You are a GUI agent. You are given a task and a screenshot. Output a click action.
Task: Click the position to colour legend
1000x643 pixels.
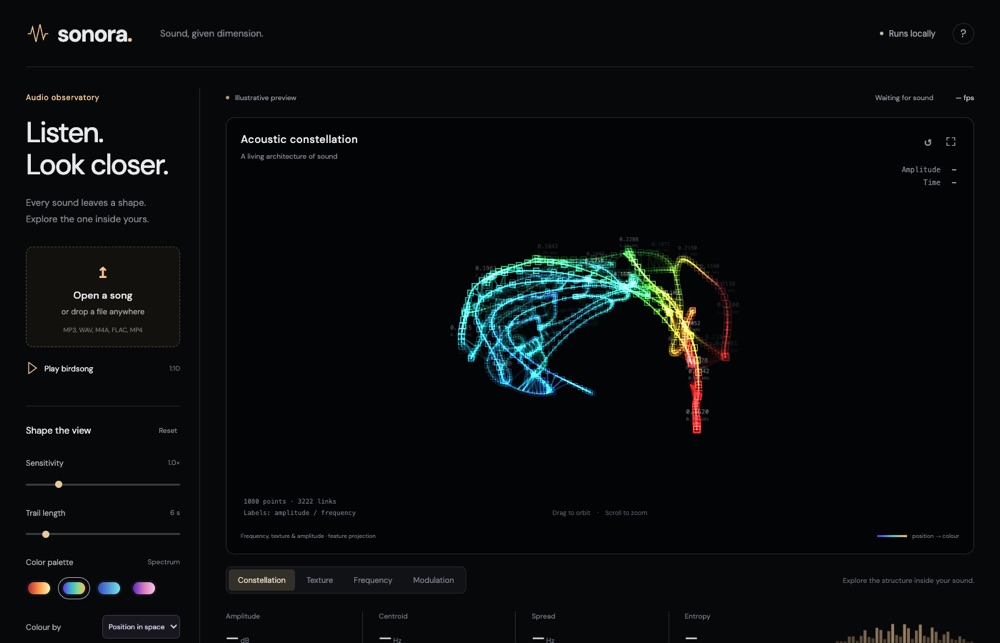(918, 536)
